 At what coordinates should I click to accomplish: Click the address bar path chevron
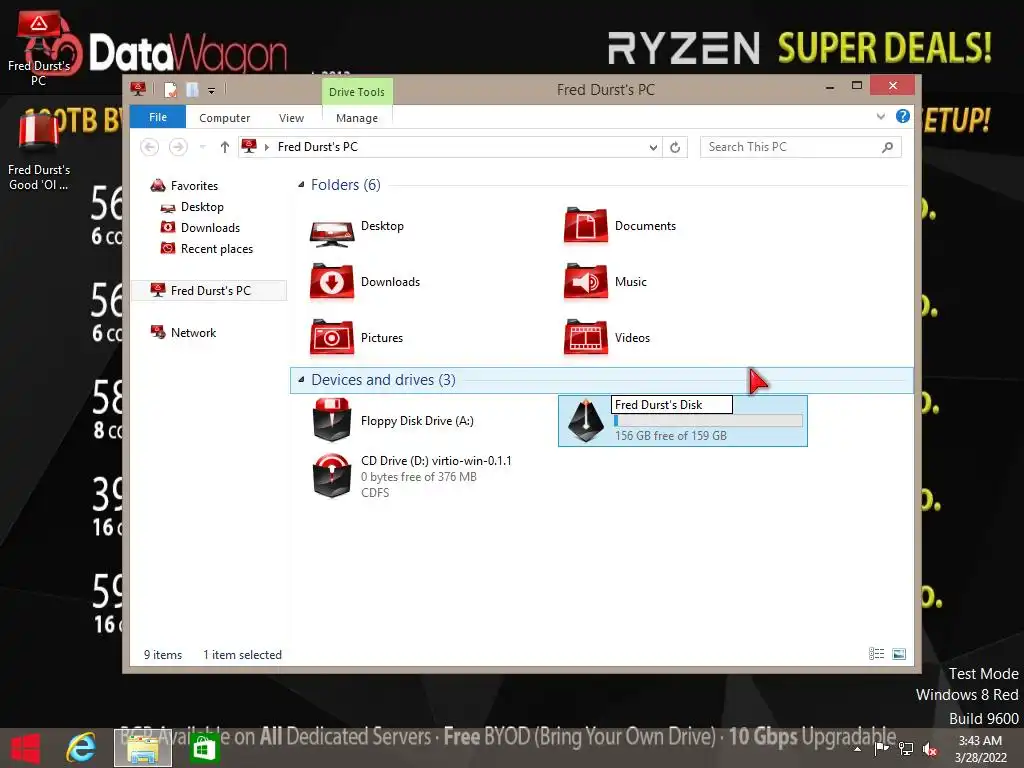tap(266, 147)
